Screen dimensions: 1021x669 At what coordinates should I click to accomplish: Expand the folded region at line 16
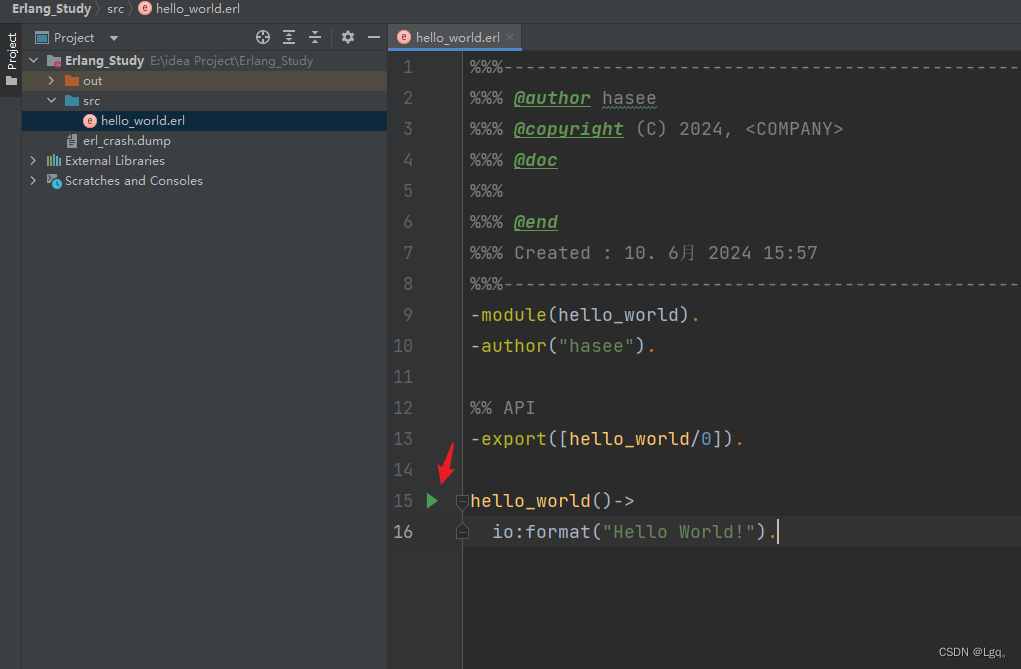461,531
